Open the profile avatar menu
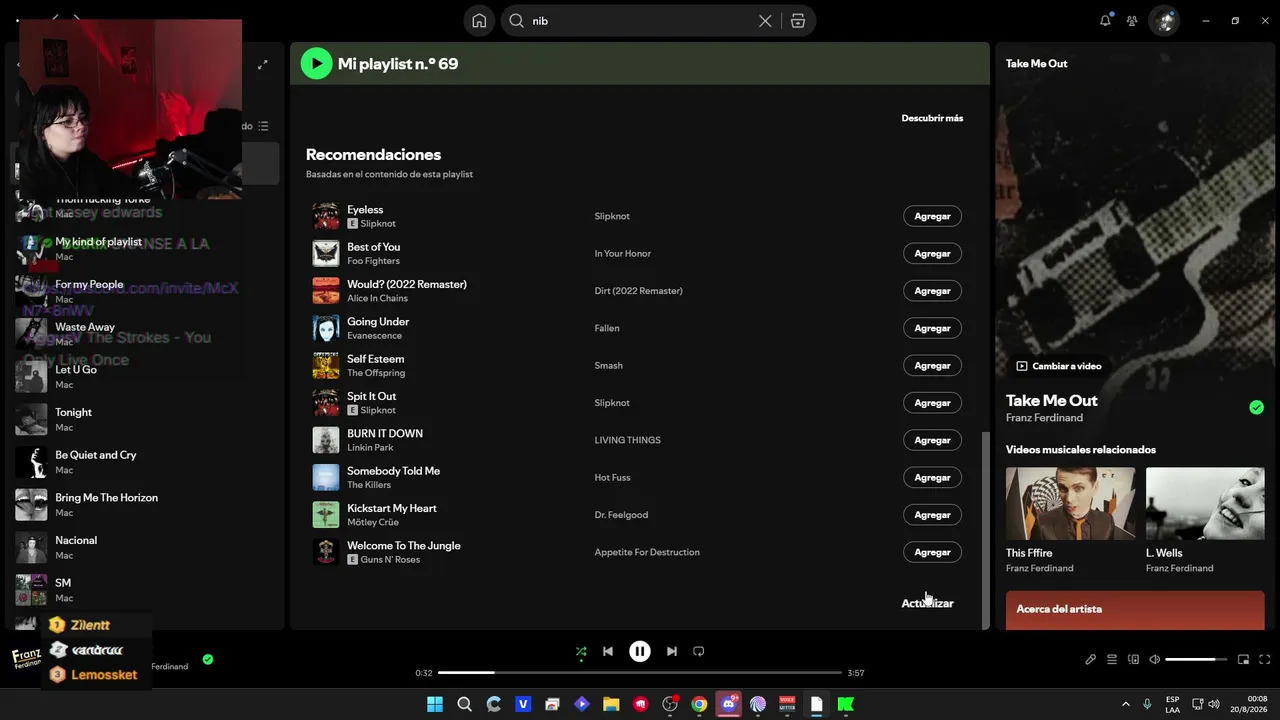Viewport: 1280px width, 720px height. pos(1164,21)
